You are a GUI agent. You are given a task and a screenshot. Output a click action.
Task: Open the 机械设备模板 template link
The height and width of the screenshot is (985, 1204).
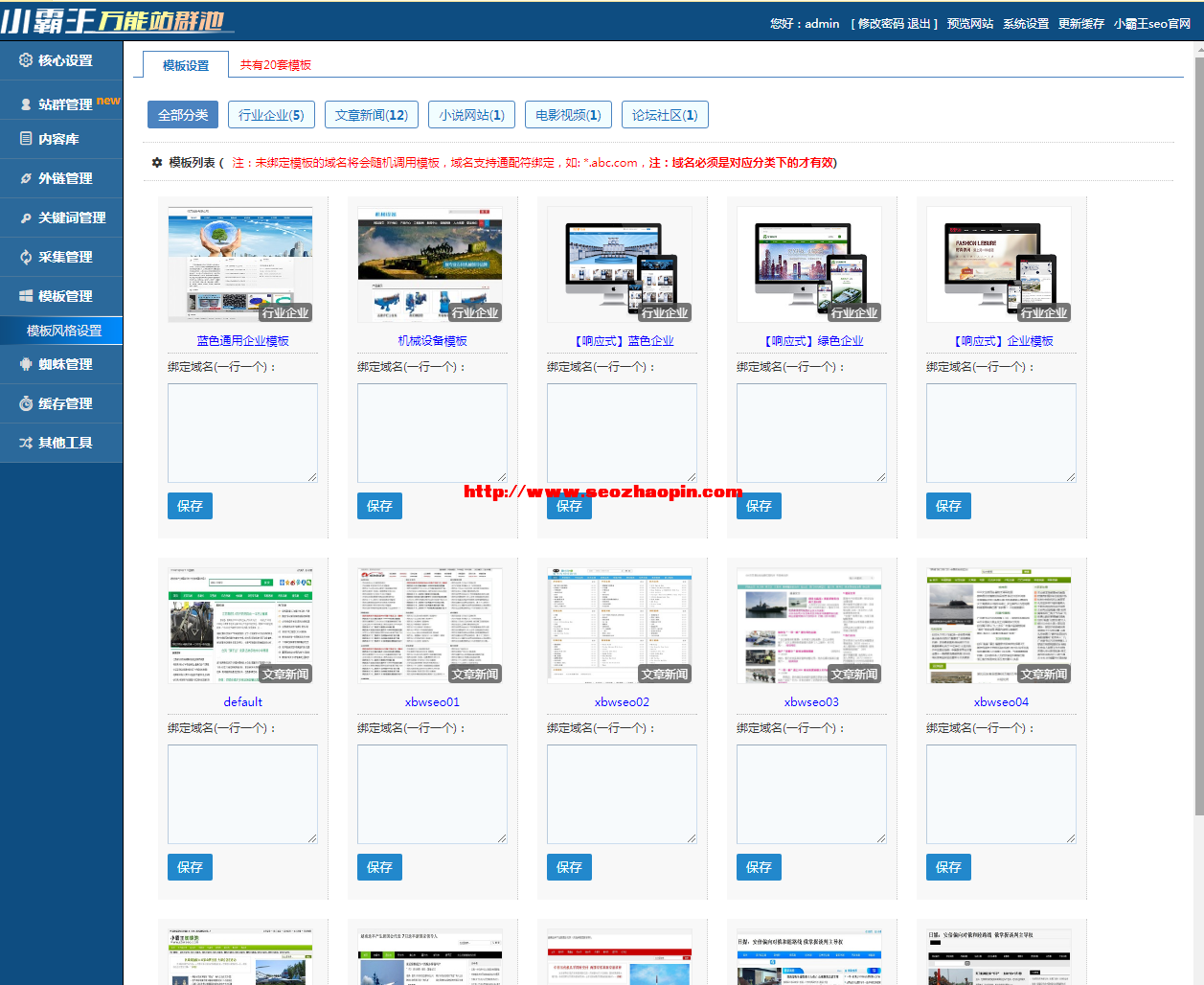click(432, 341)
